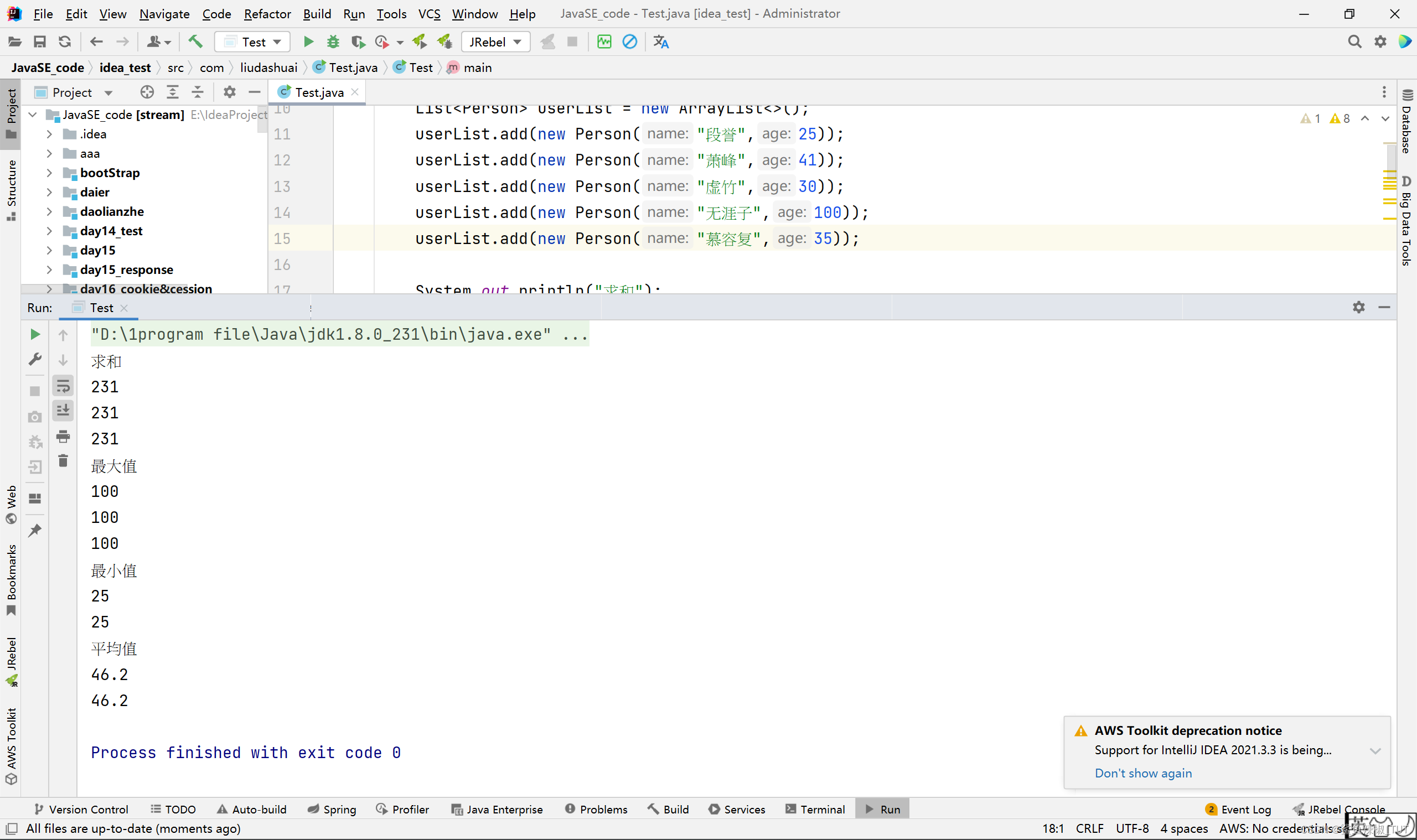Toggle the Bookmarks sidebar panel

coord(13,591)
